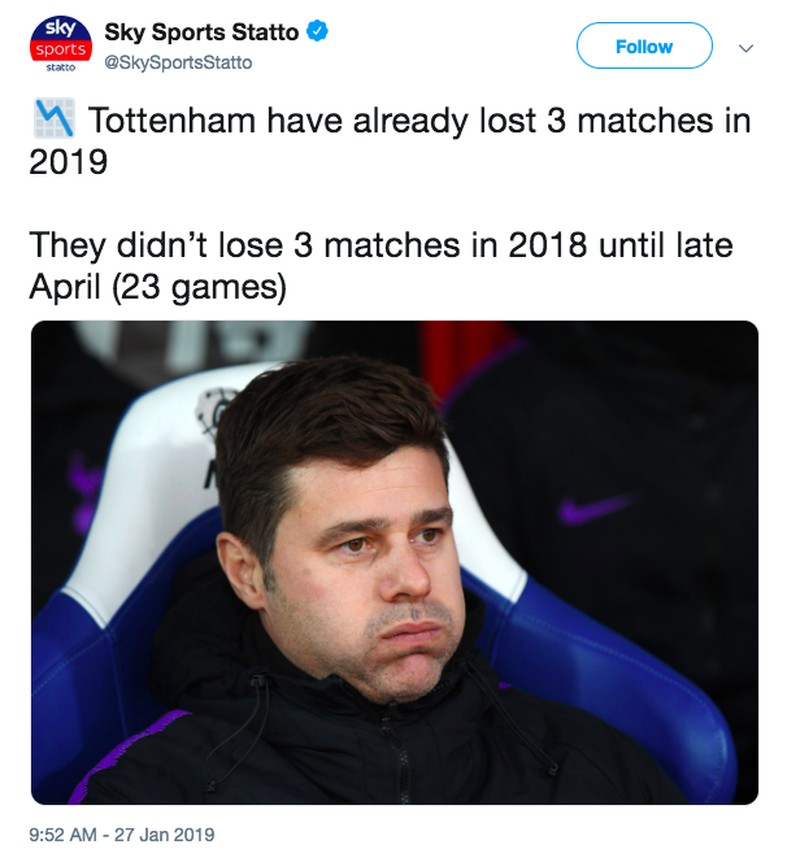Click the red "sports" strip in the logo

point(62,49)
